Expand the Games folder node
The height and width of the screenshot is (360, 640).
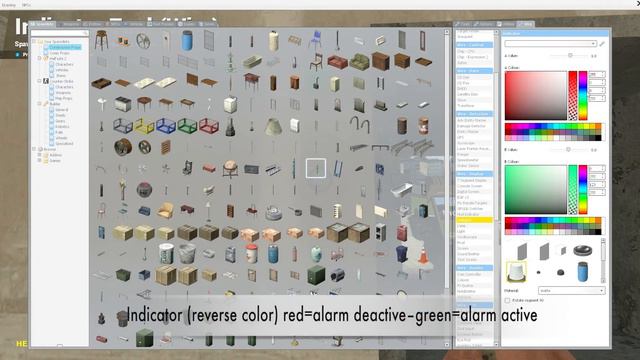click(40, 160)
